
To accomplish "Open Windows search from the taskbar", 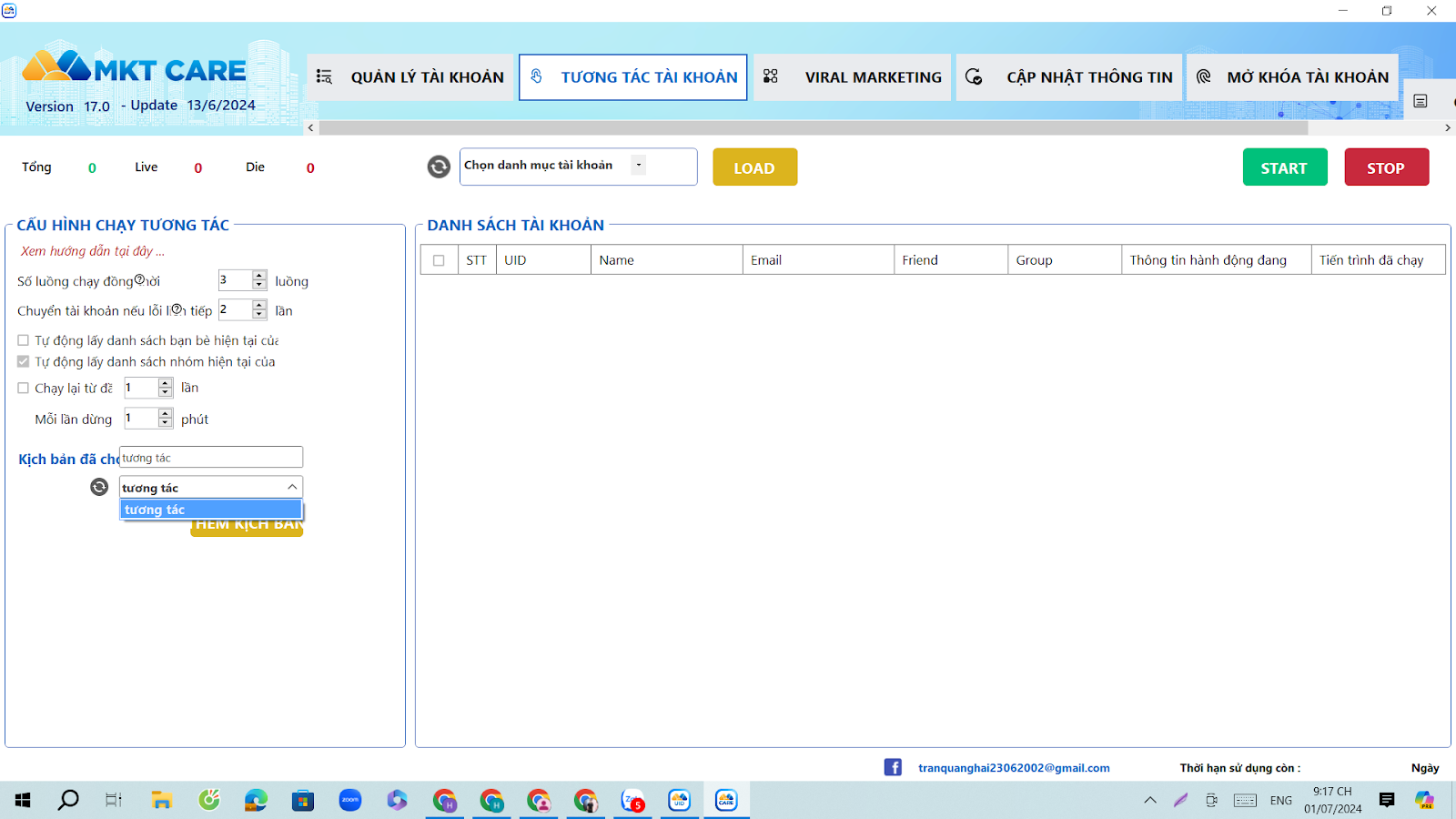I will (x=68, y=800).
